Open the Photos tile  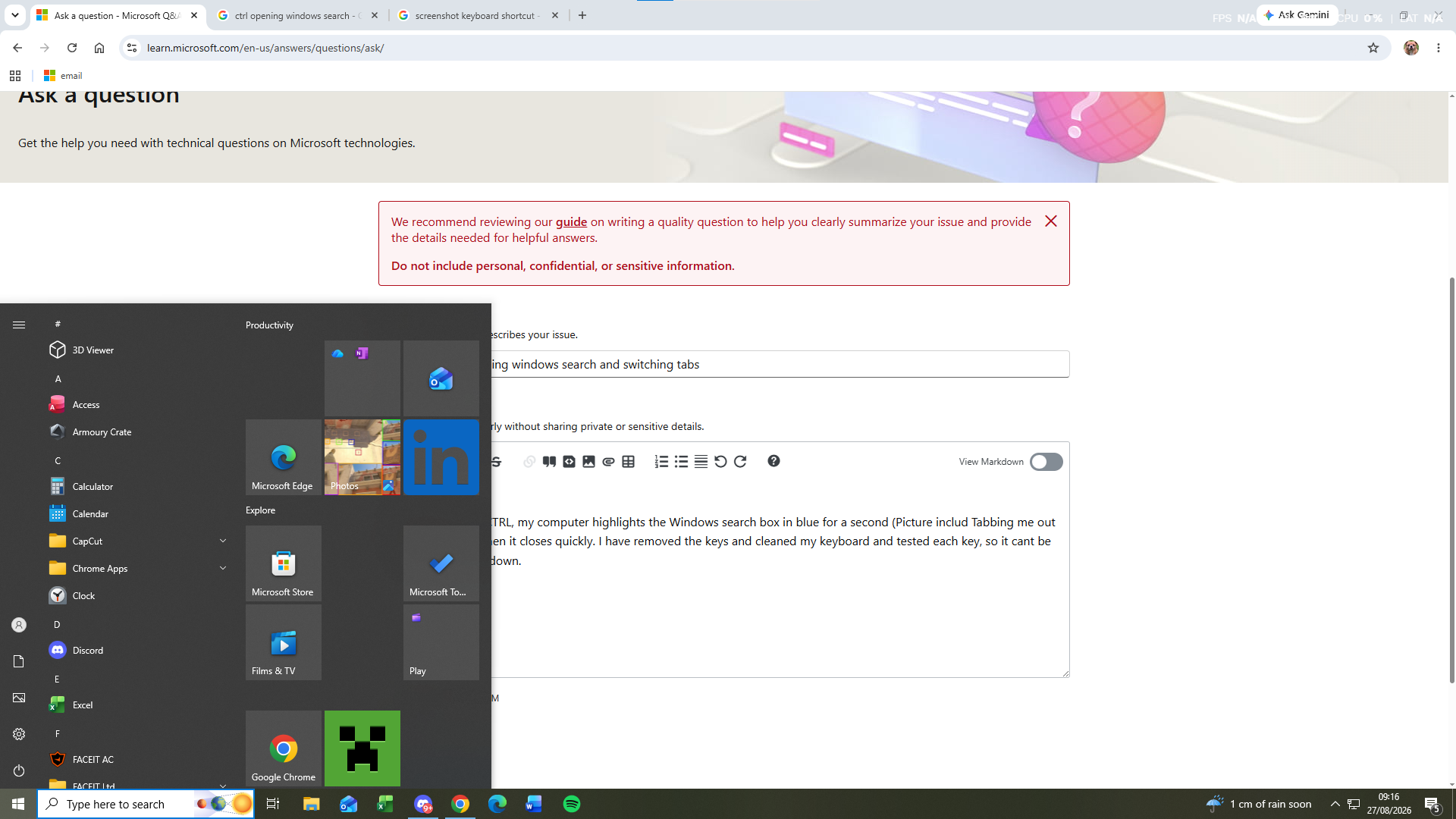[x=362, y=457]
